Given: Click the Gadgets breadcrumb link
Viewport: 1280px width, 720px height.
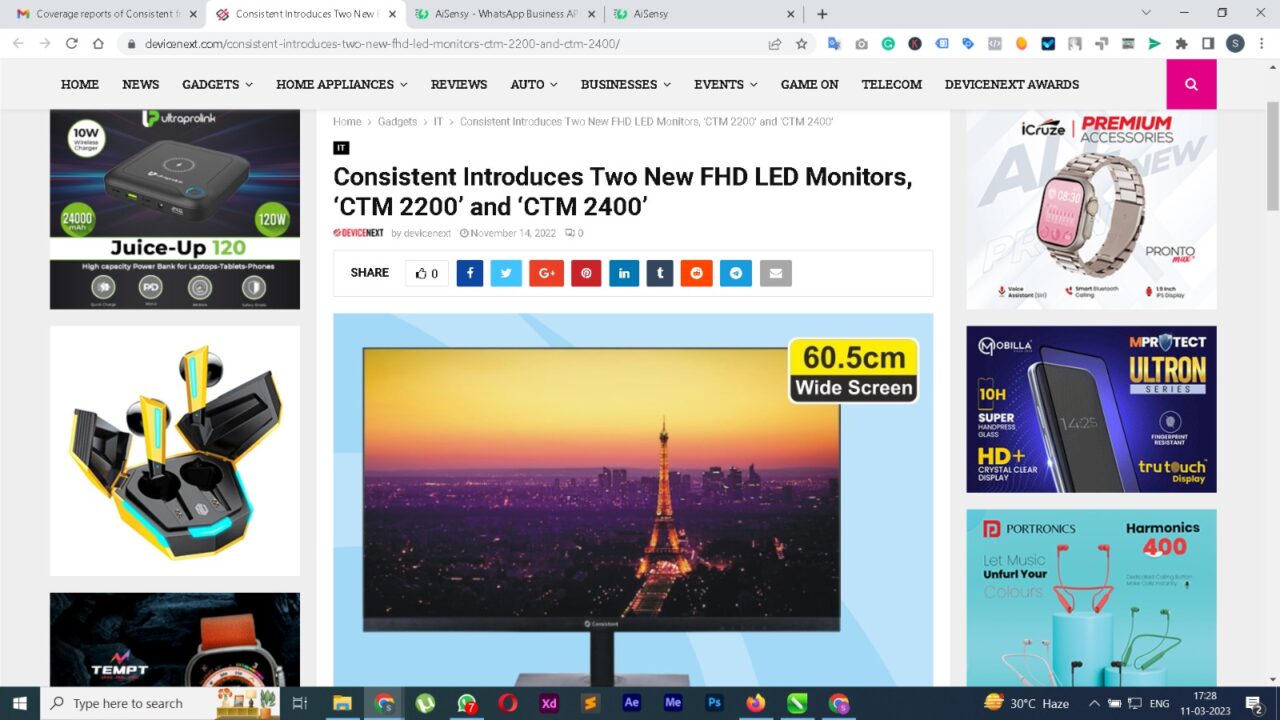Looking at the screenshot, I should tap(397, 121).
